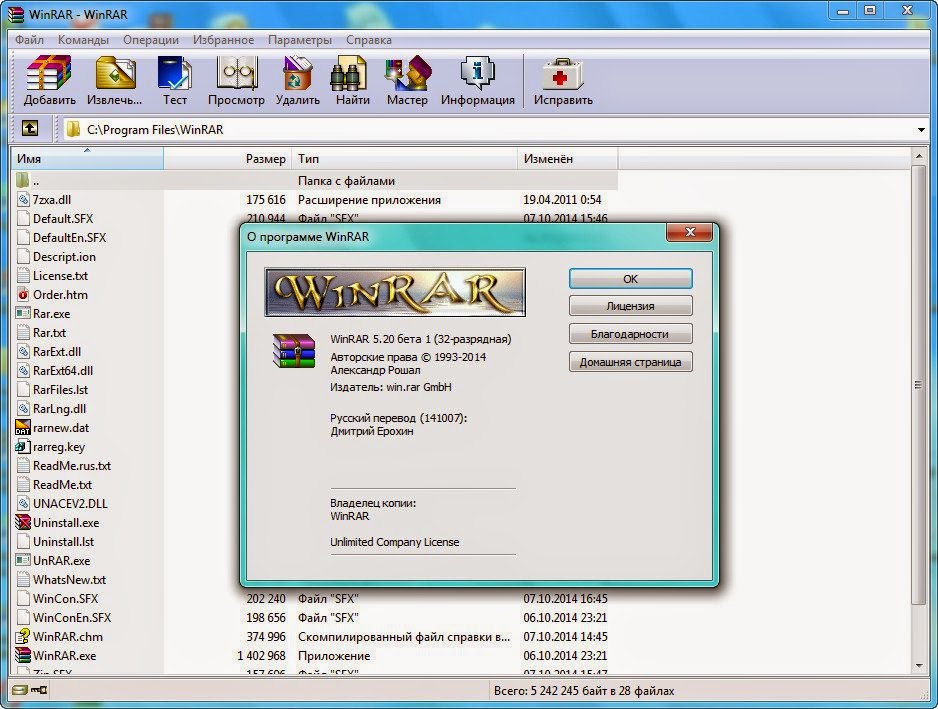The height and width of the screenshot is (709, 938).
Task: Select the WinConEn.SFX file name
Action: pyautogui.click(x=72, y=617)
